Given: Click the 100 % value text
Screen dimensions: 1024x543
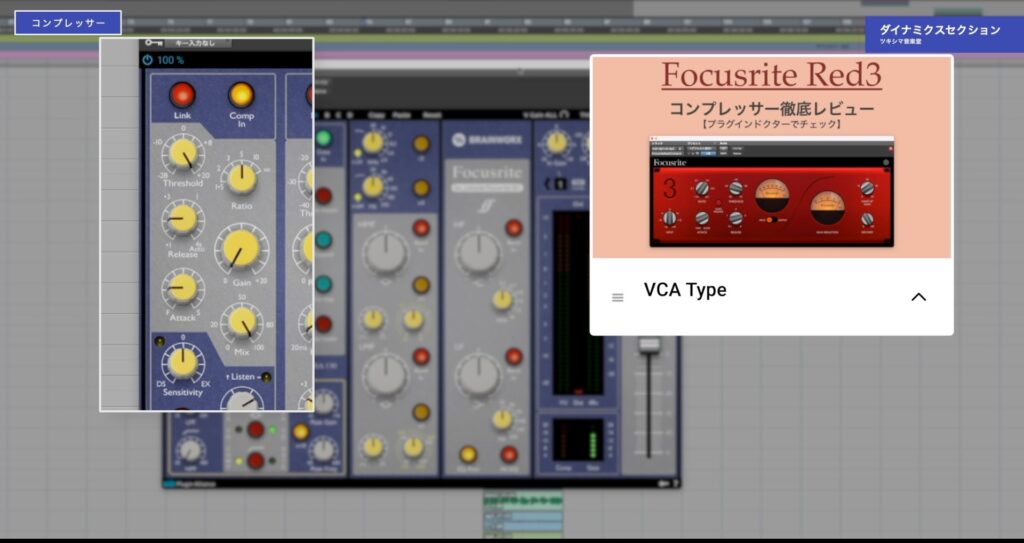Looking at the screenshot, I should pyautogui.click(x=170, y=60).
